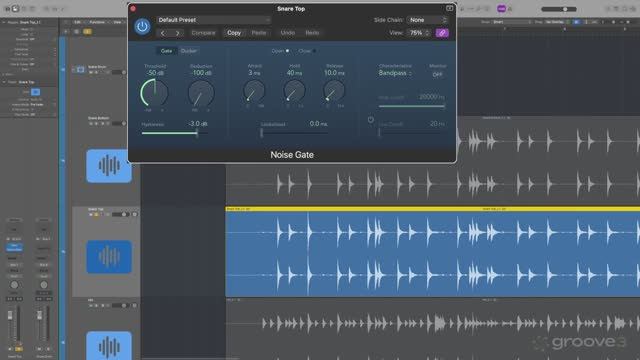Open the Snap dropdown in the Tracks menu bar

pyautogui.click(x=512, y=22)
